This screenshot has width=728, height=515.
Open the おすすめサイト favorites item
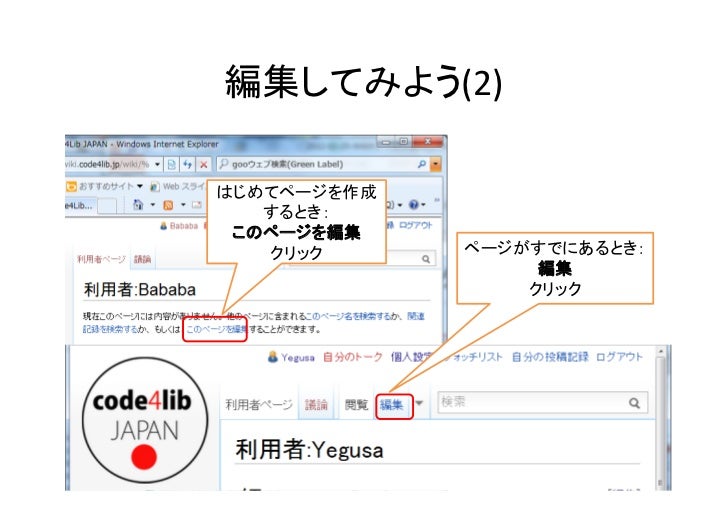pyautogui.click(x=104, y=186)
